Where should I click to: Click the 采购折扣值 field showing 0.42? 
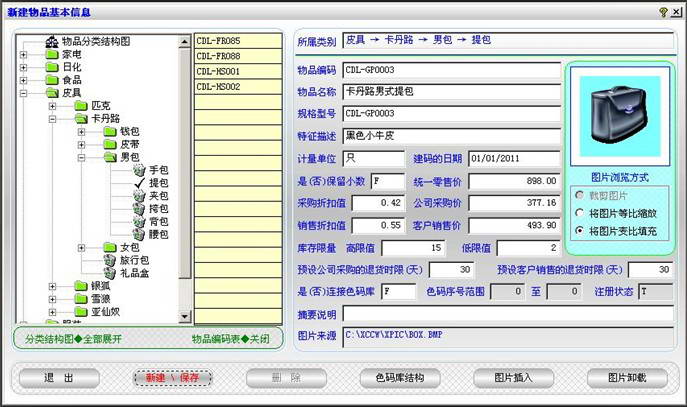click(x=378, y=203)
